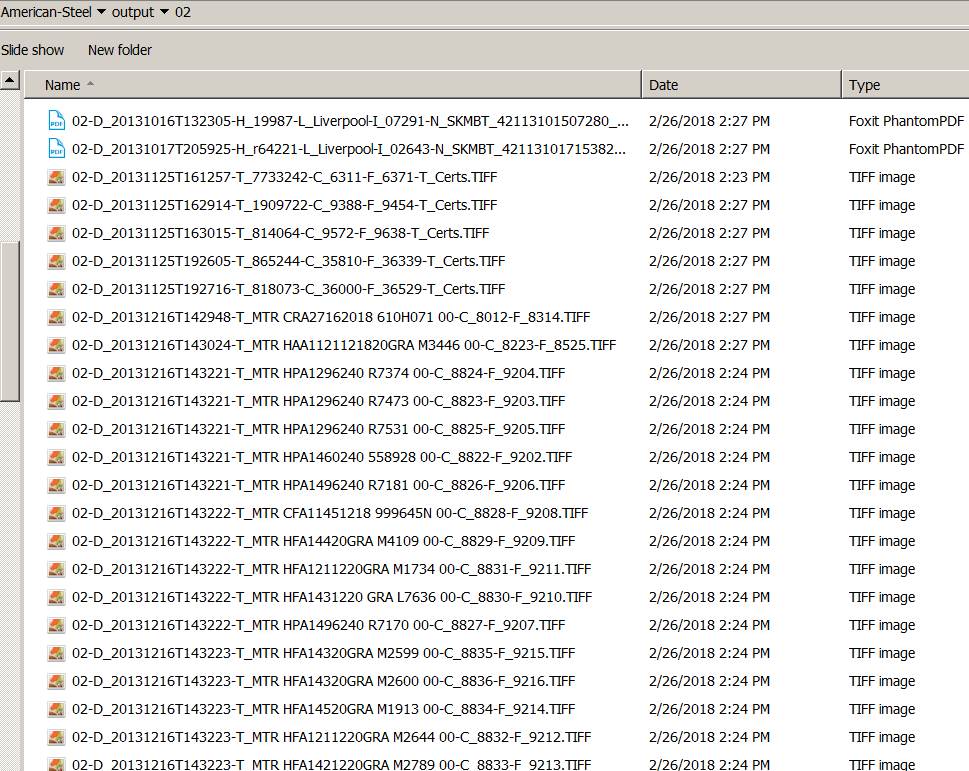Sort files by the Name column header
The height and width of the screenshot is (771, 969).
pyautogui.click(x=62, y=85)
